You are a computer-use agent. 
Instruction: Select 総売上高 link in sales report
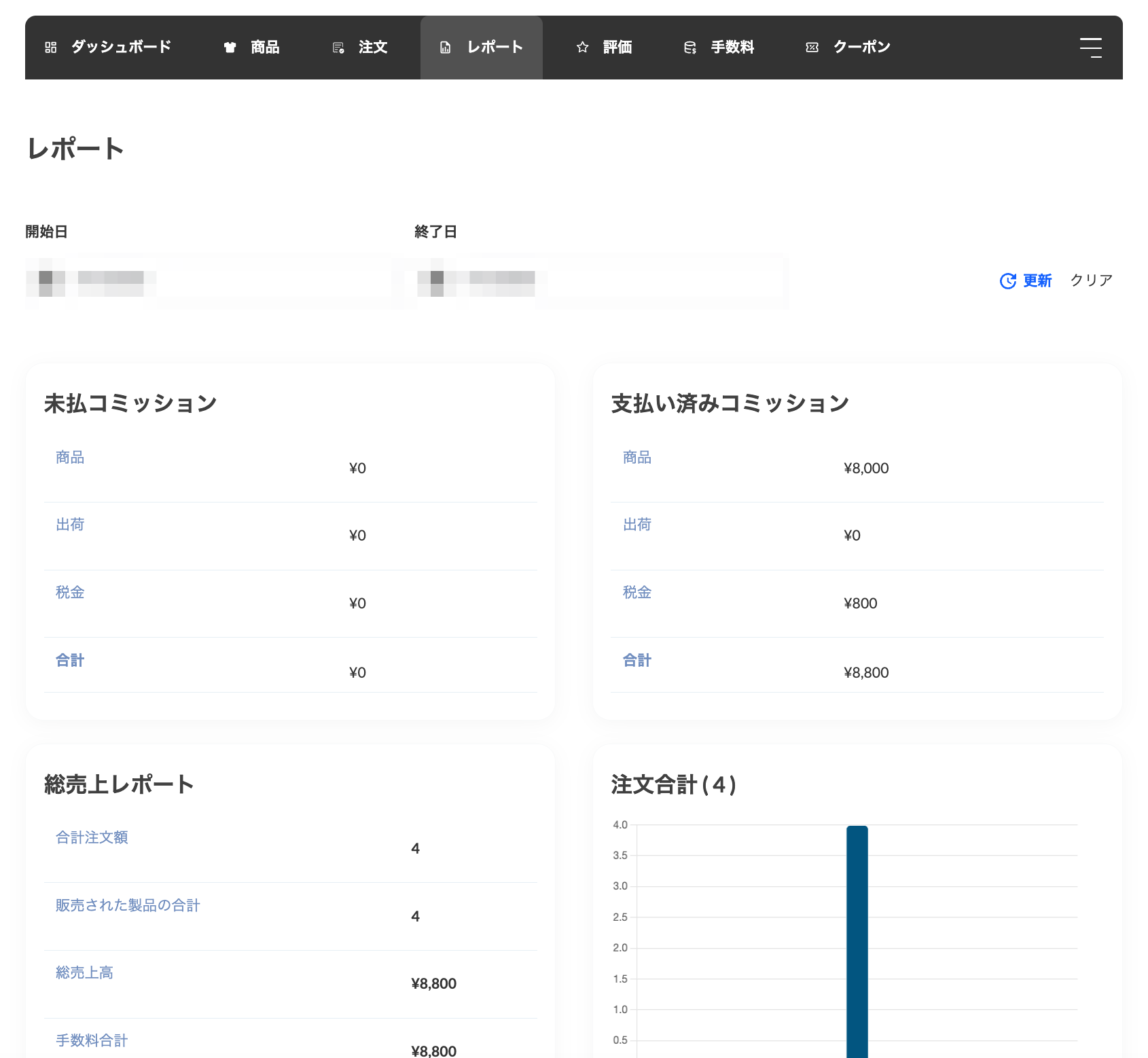[84, 972]
